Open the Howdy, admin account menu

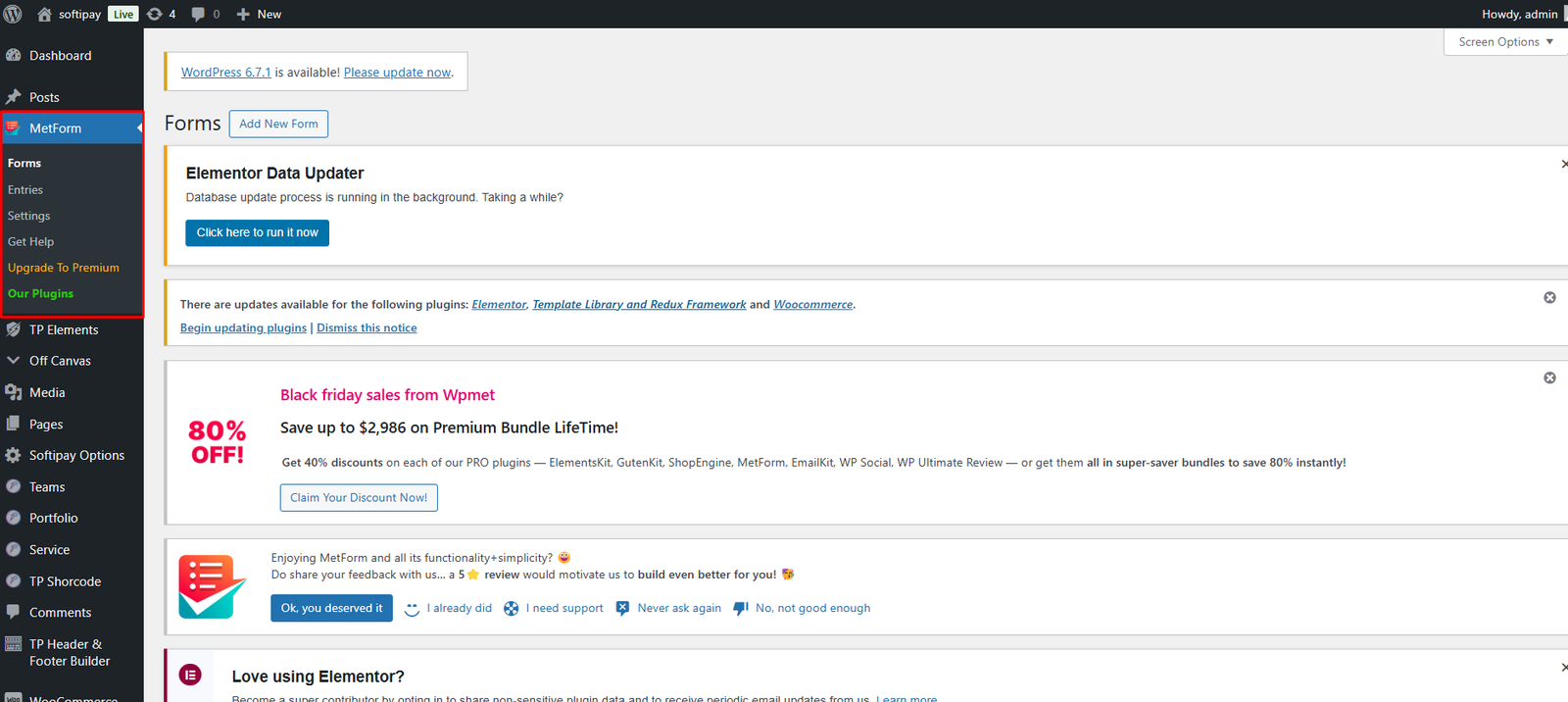(1518, 14)
